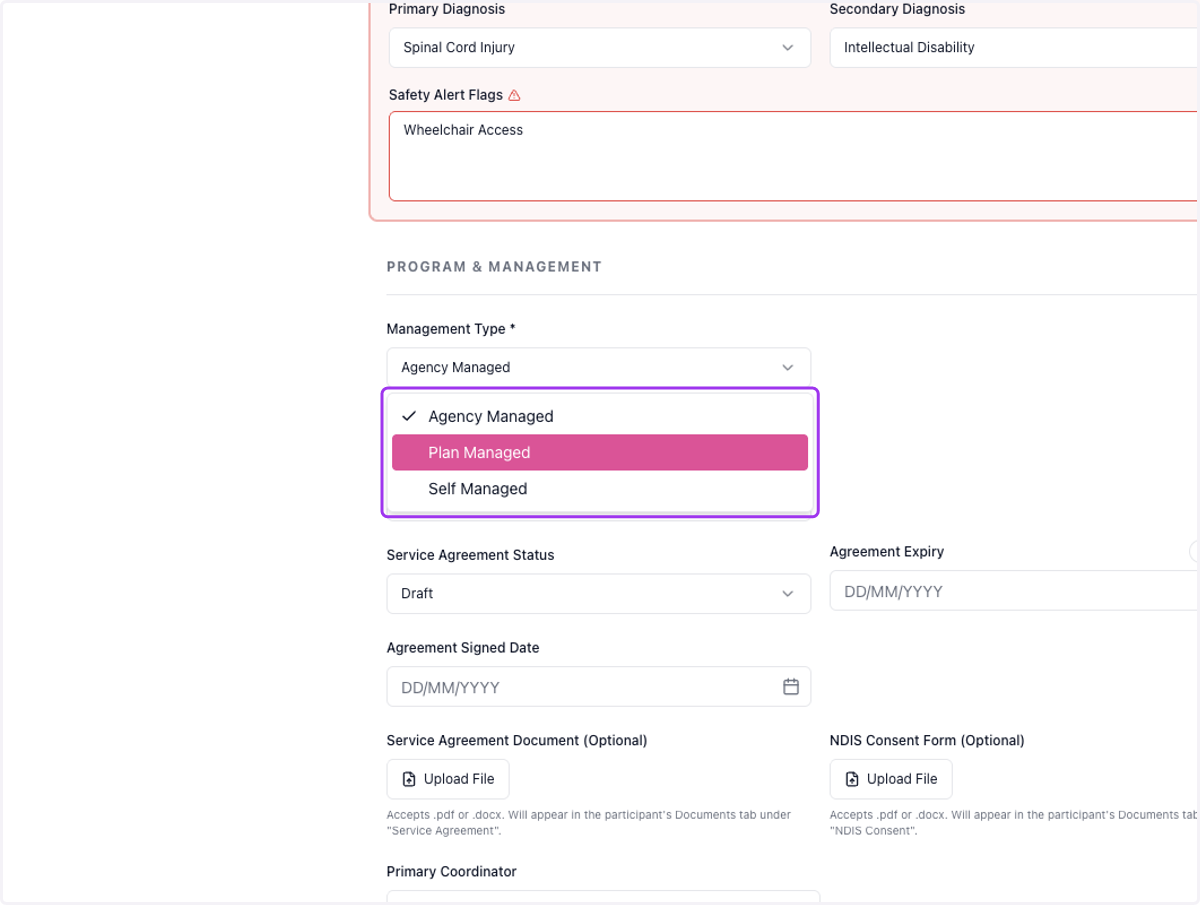The height and width of the screenshot is (905, 1200).
Task: Click the chevron of Service Agreement Status
Action: tap(788, 593)
